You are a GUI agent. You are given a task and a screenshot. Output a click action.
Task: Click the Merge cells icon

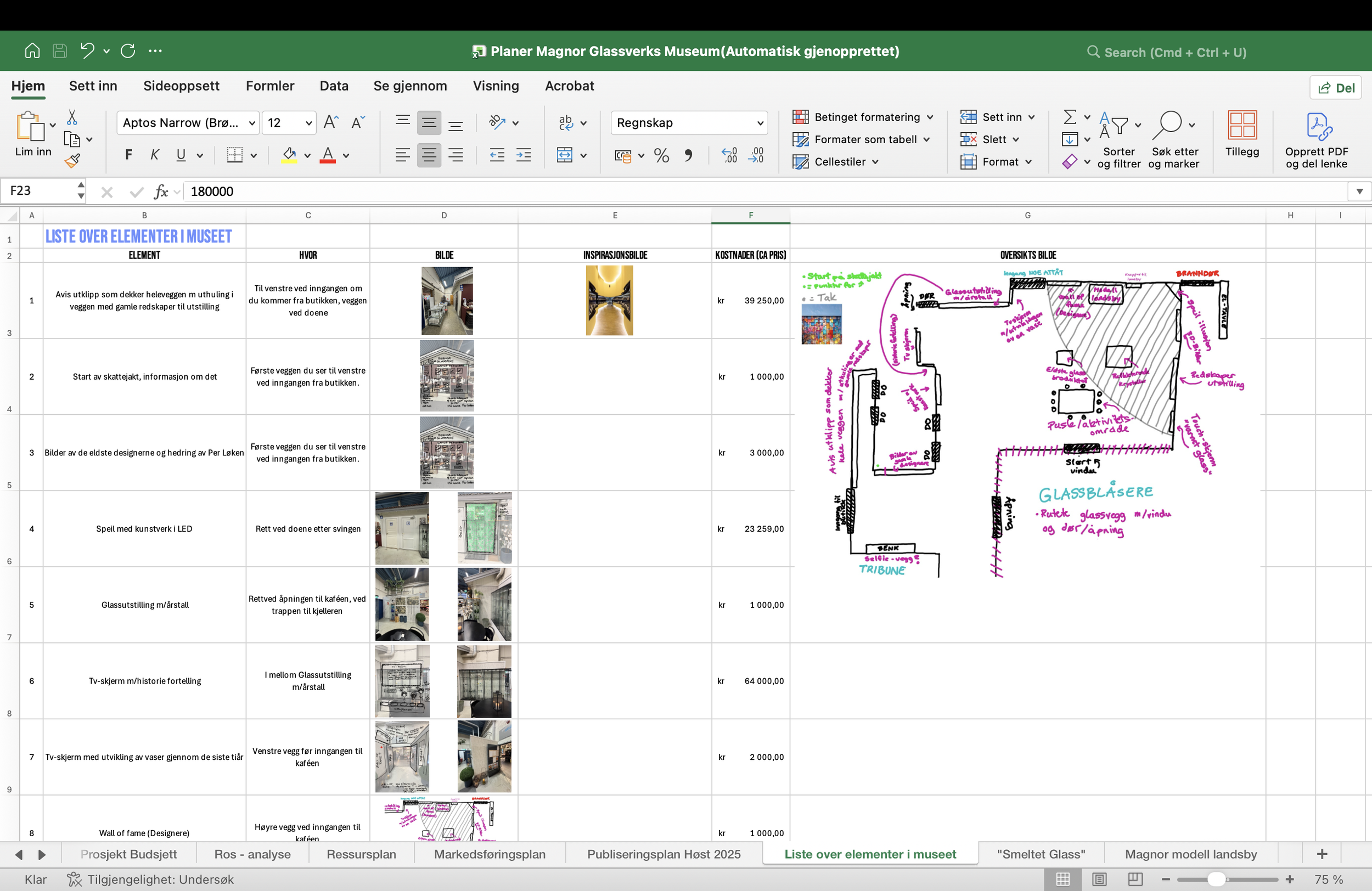click(565, 155)
